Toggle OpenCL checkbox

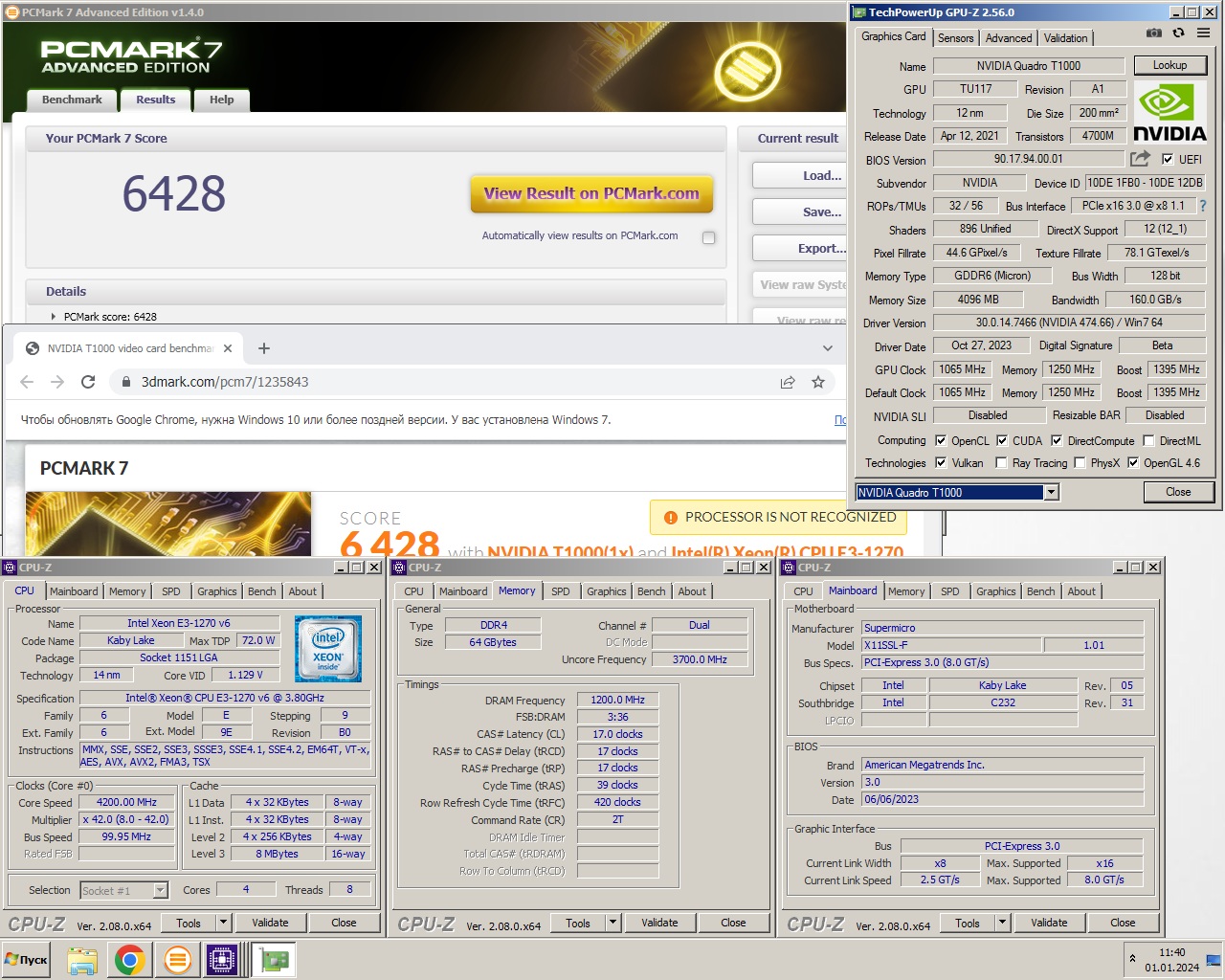tap(941, 441)
